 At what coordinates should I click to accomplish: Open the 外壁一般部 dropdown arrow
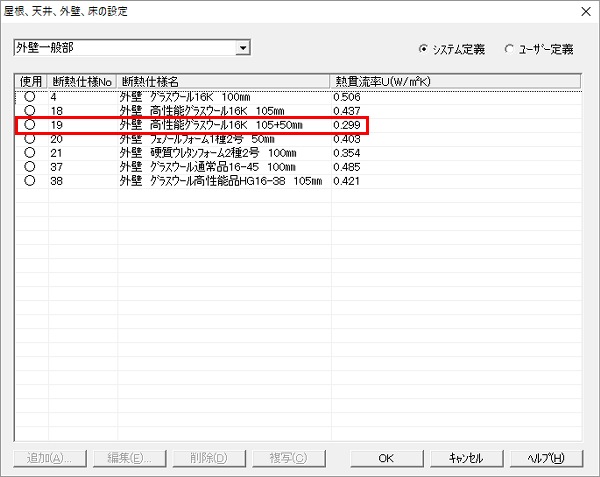tap(243, 48)
